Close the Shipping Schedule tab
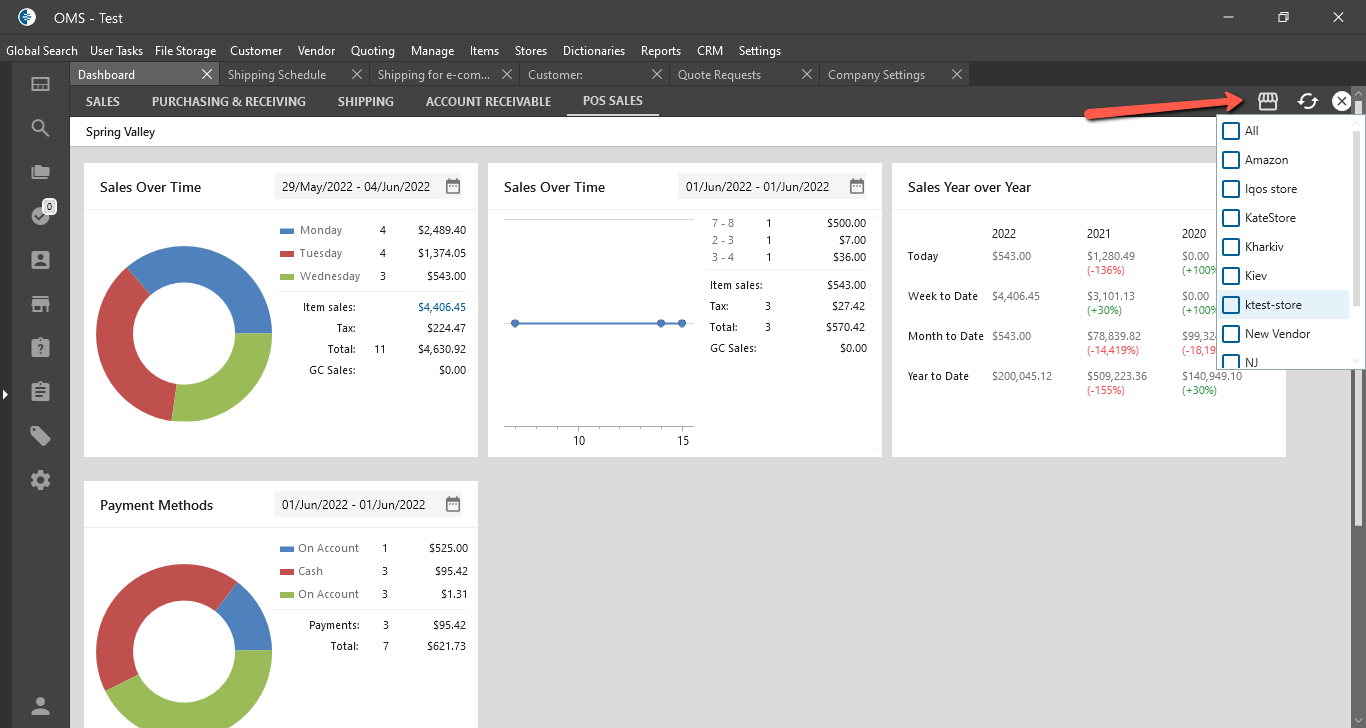Image resolution: width=1366 pixels, height=728 pixels. point(357,75)
